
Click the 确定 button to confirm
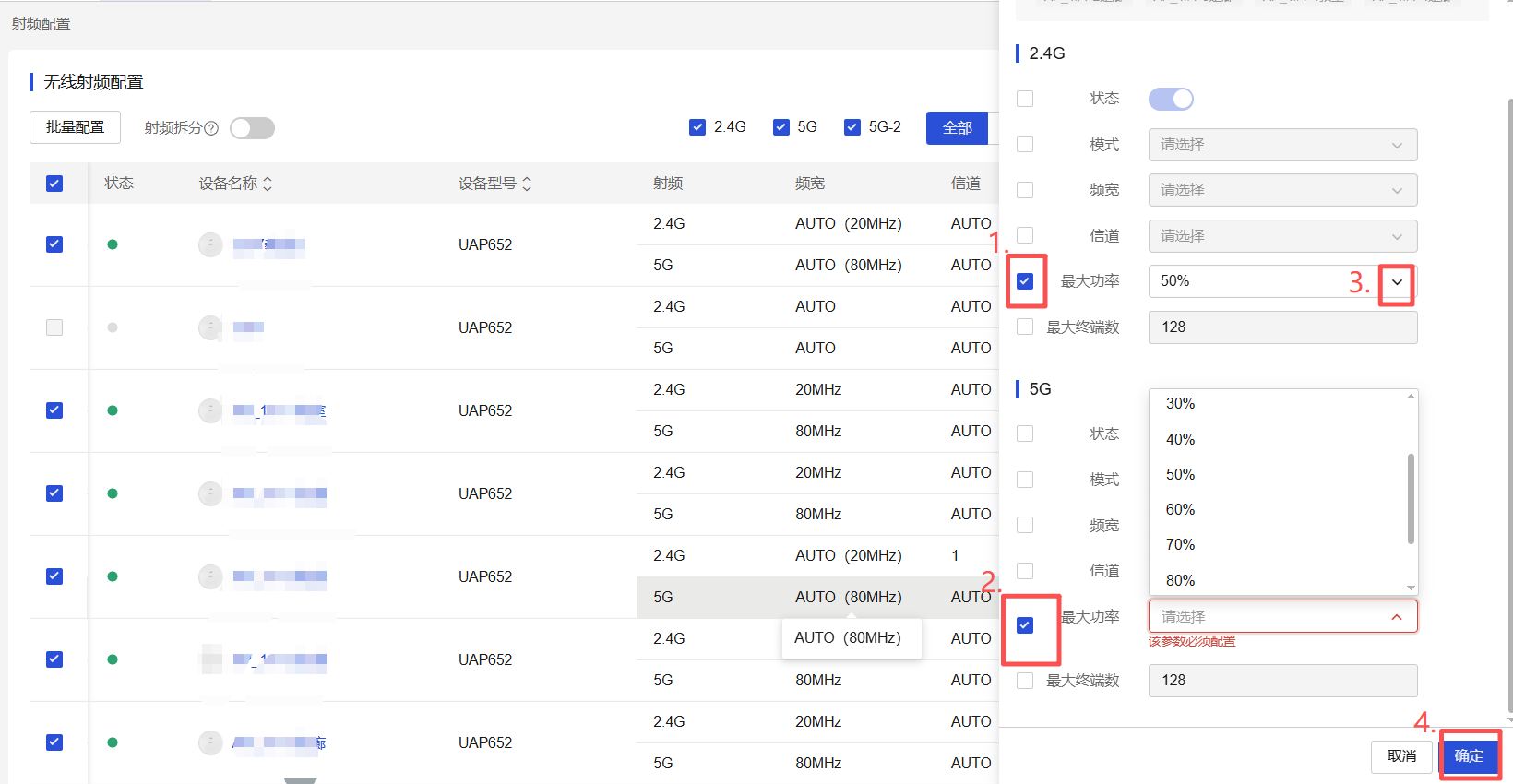[1469, 756]
